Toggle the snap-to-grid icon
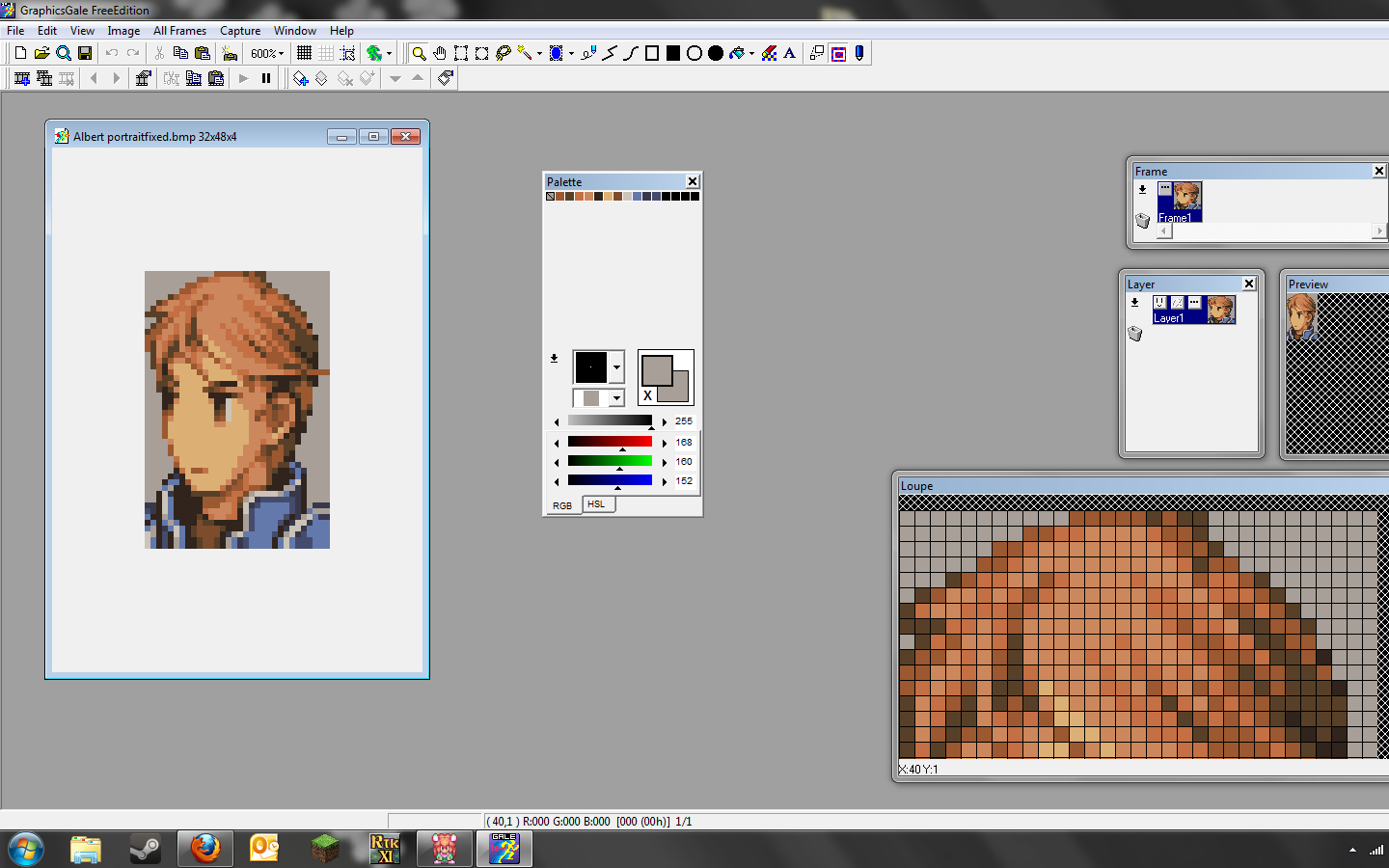The width and height of the screenshot is (1389, 868). (x=348, y=53)
